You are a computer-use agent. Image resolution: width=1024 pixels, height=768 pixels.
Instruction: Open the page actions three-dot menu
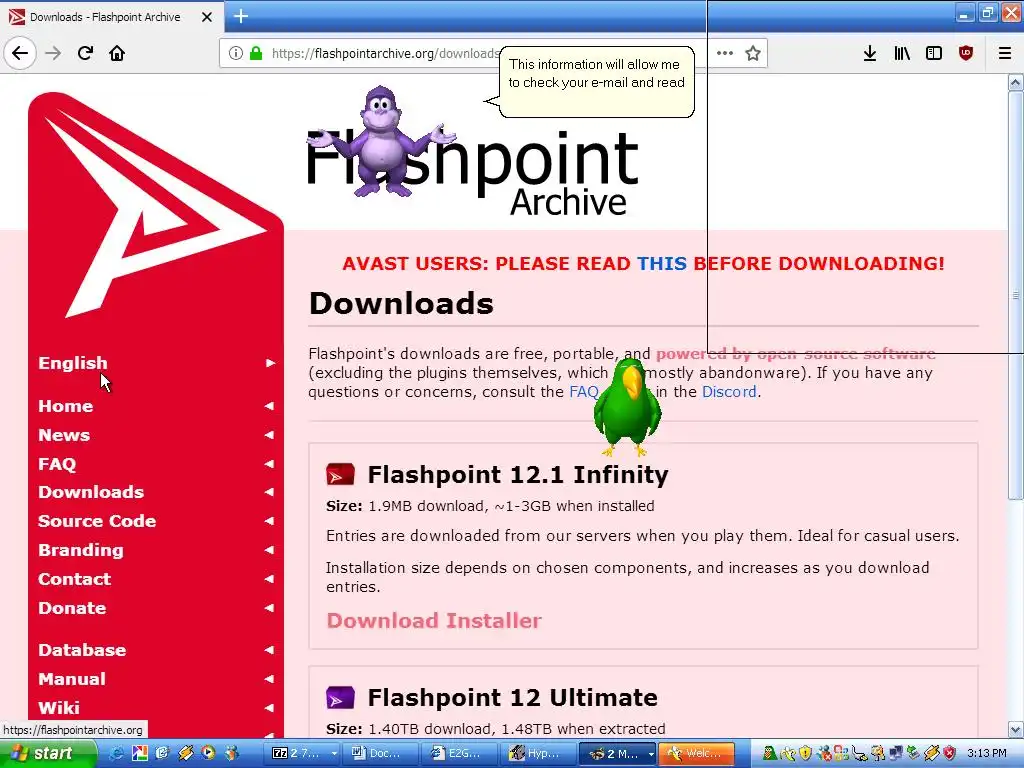click(x=725, y=53)
